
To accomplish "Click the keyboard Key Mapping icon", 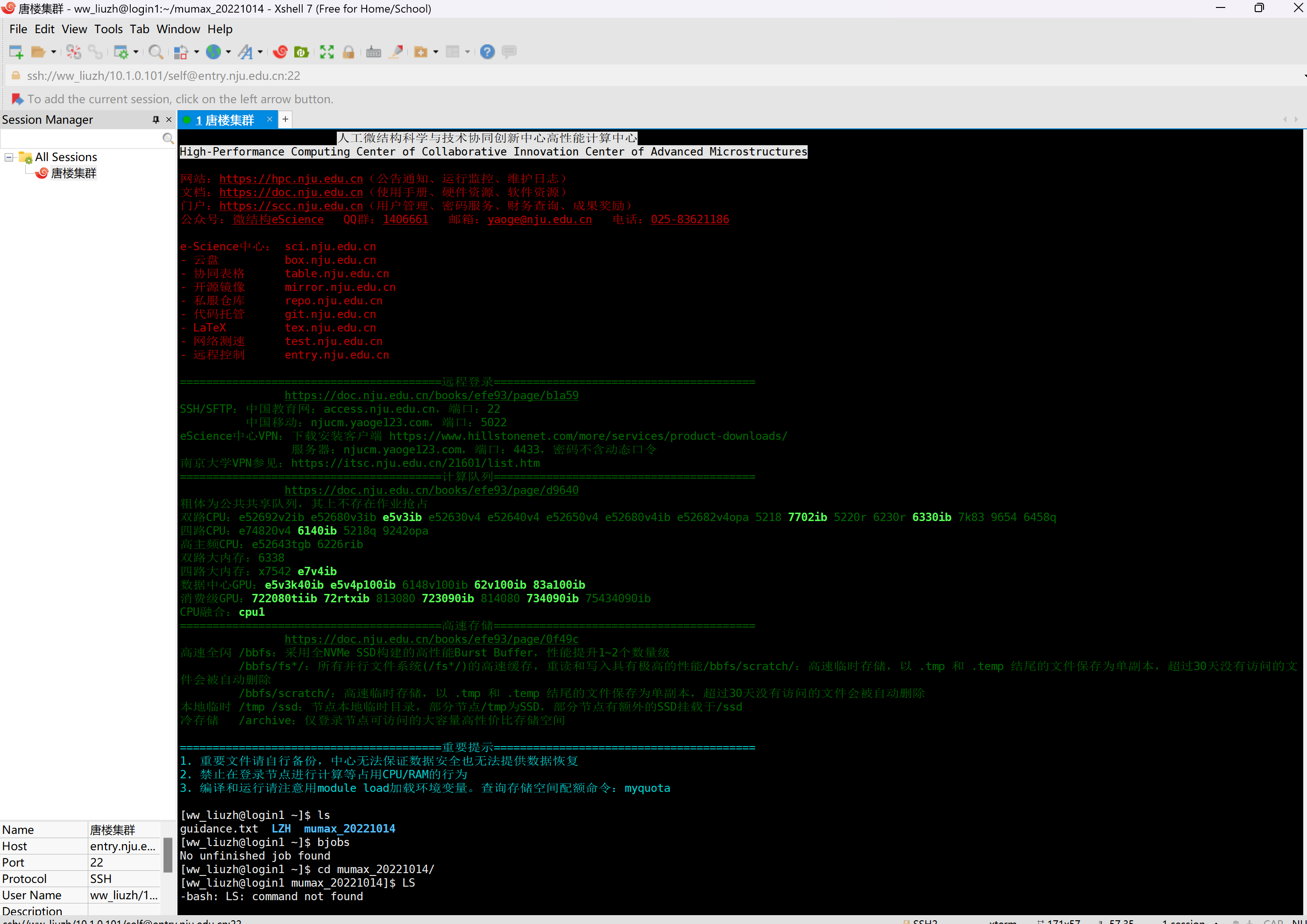I will point(373,52).
